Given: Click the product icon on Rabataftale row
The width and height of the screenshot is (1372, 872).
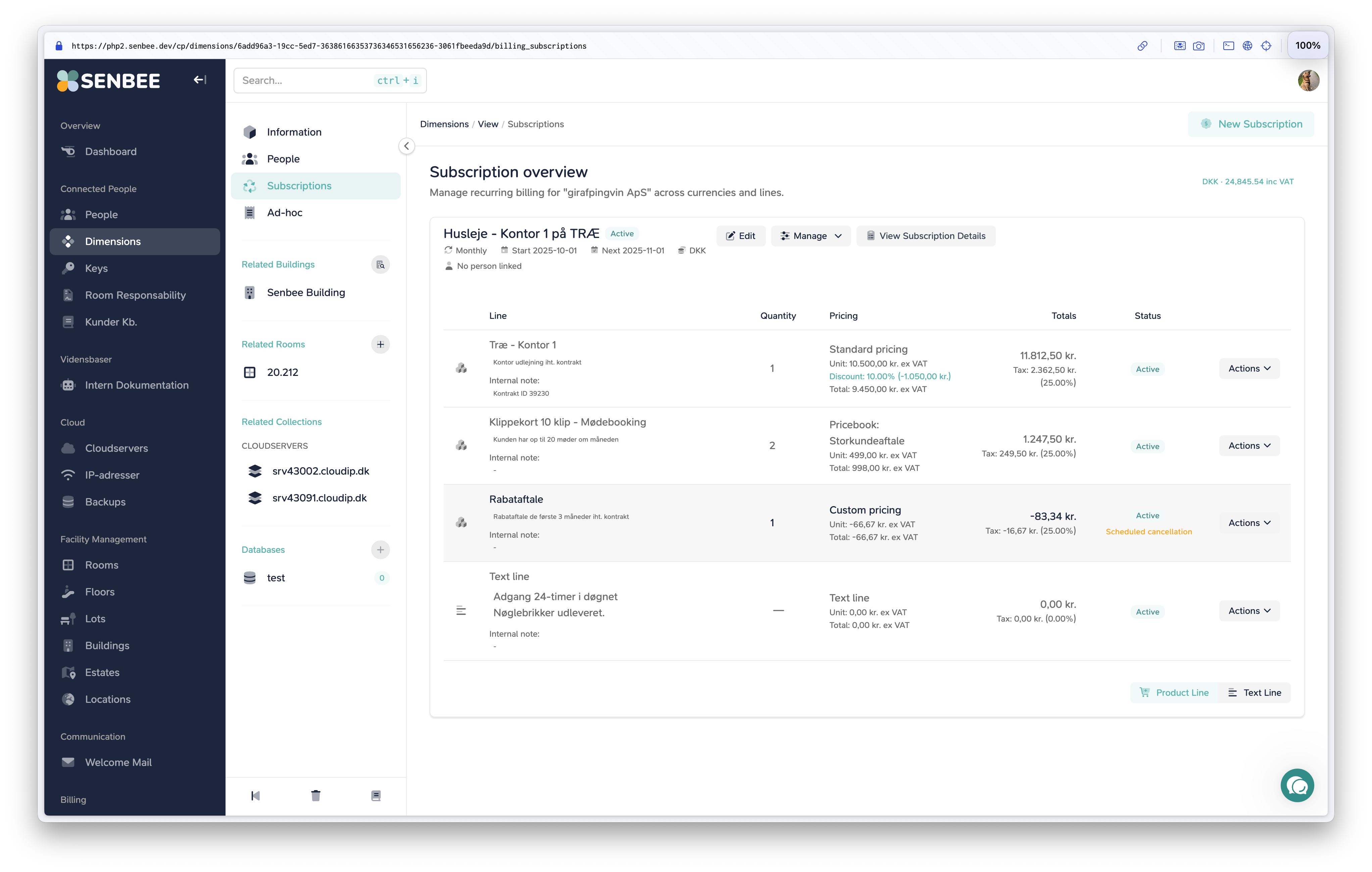Looking at the screenshot, I should pos(461,523).
